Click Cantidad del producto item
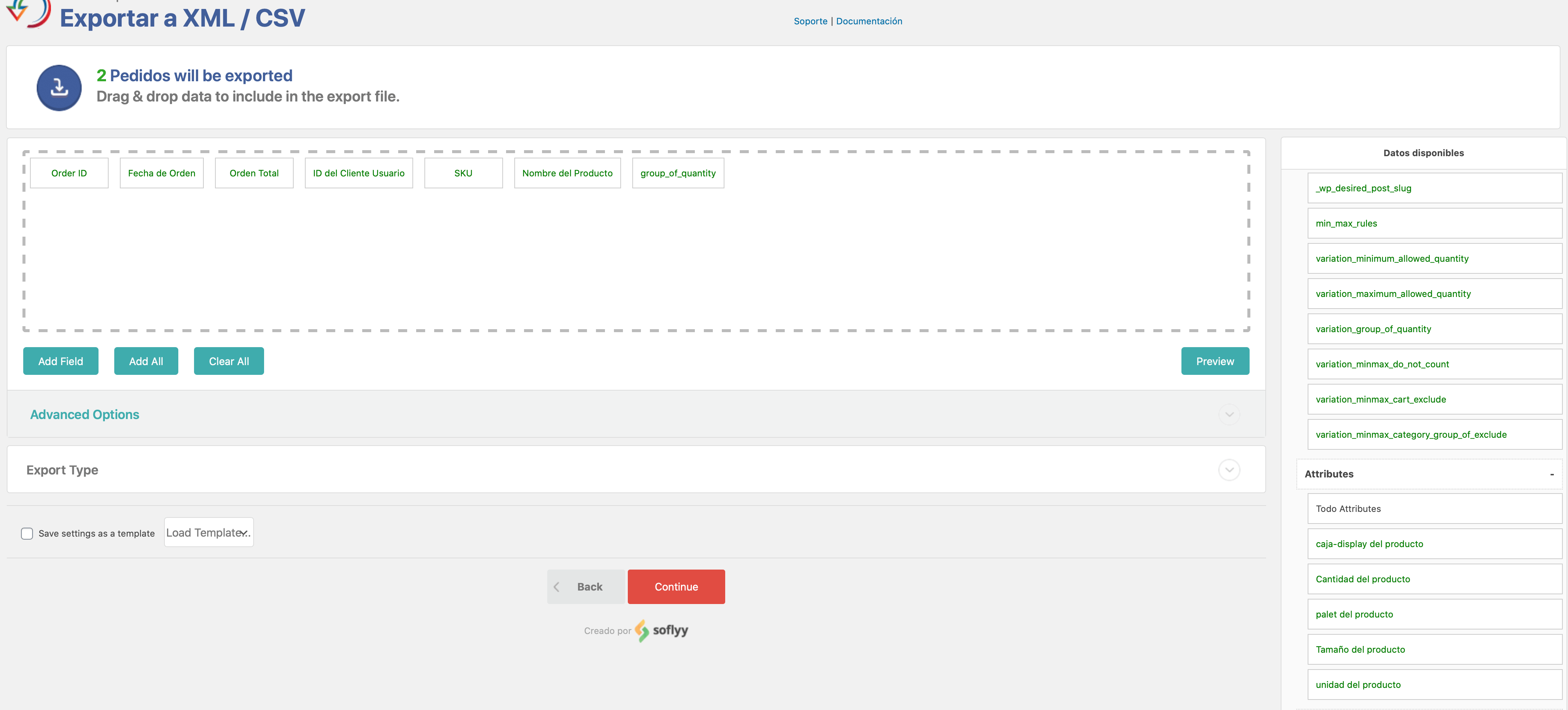1568x710 pixels. (1435, 579)
